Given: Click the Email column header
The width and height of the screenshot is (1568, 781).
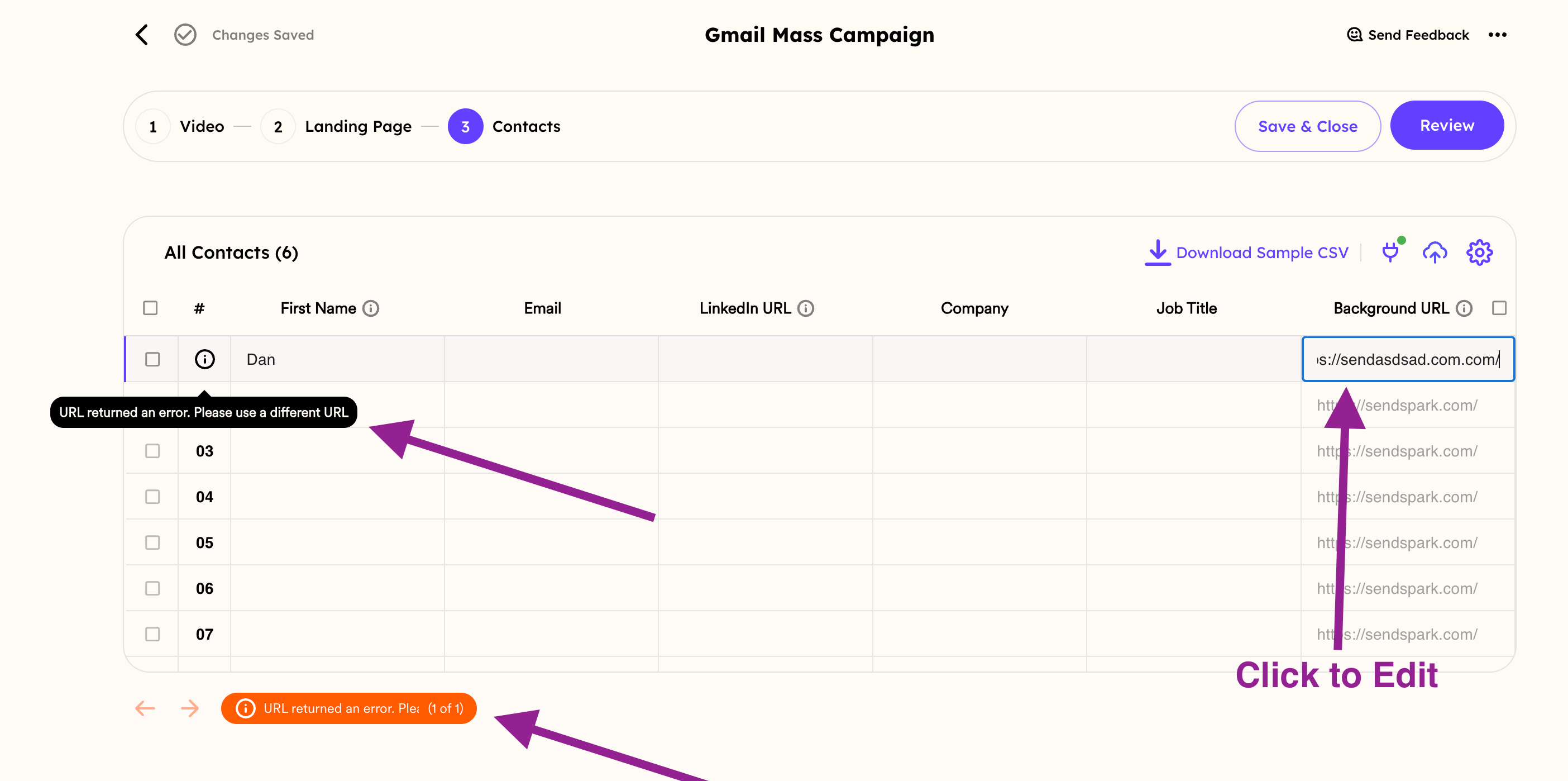Looking at the screenshot, I should [542, 308].
